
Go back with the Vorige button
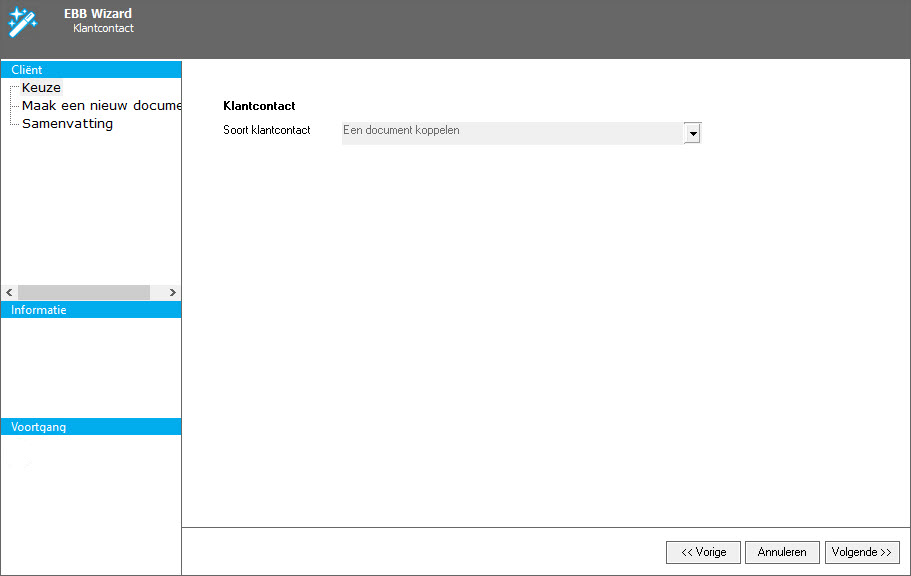pyautogui.click(x=703, y=552)
